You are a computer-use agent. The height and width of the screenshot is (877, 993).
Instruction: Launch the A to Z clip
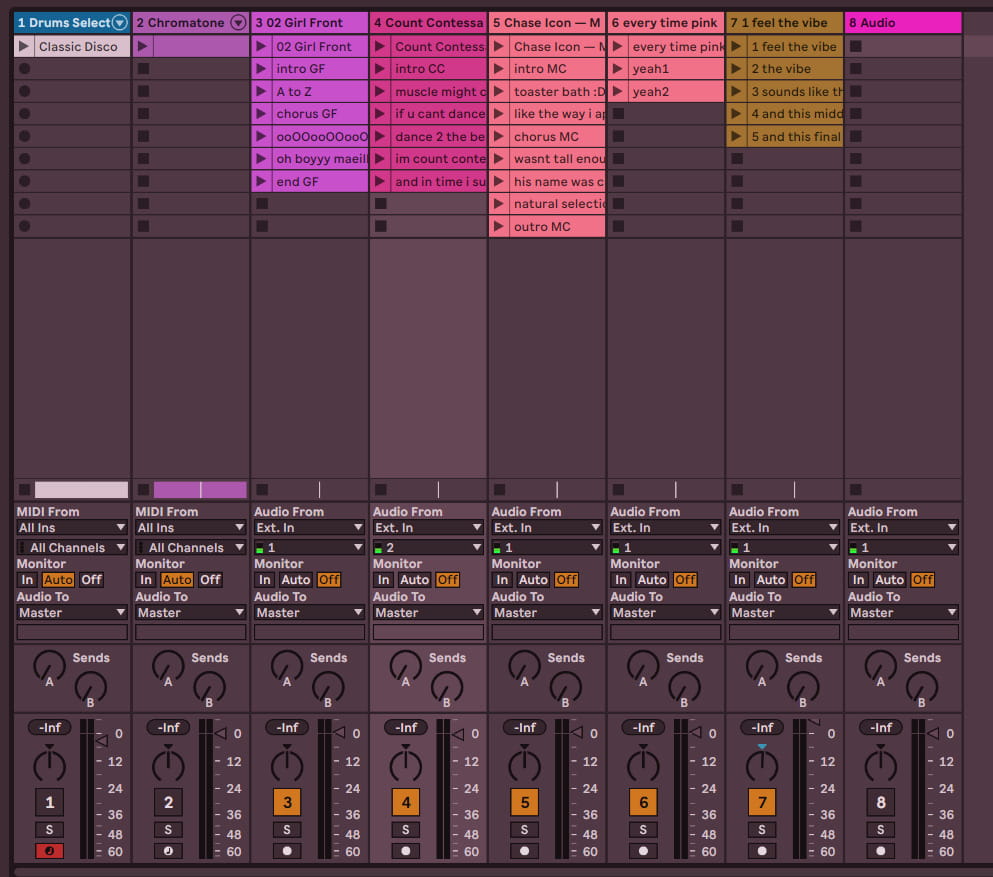pyautogui.click(x=261, y=91)
